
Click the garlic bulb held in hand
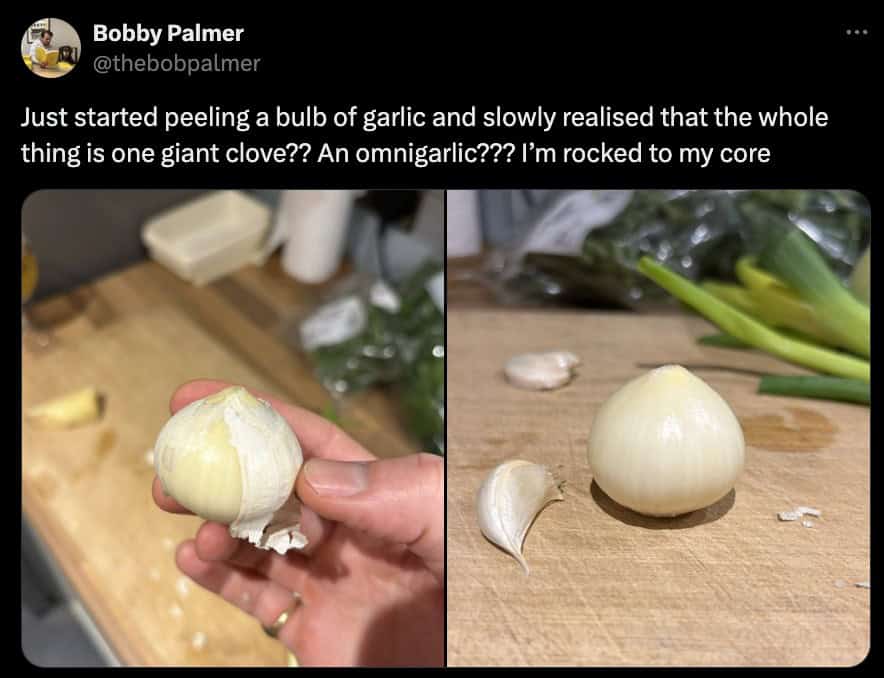[x=228, y=457]
